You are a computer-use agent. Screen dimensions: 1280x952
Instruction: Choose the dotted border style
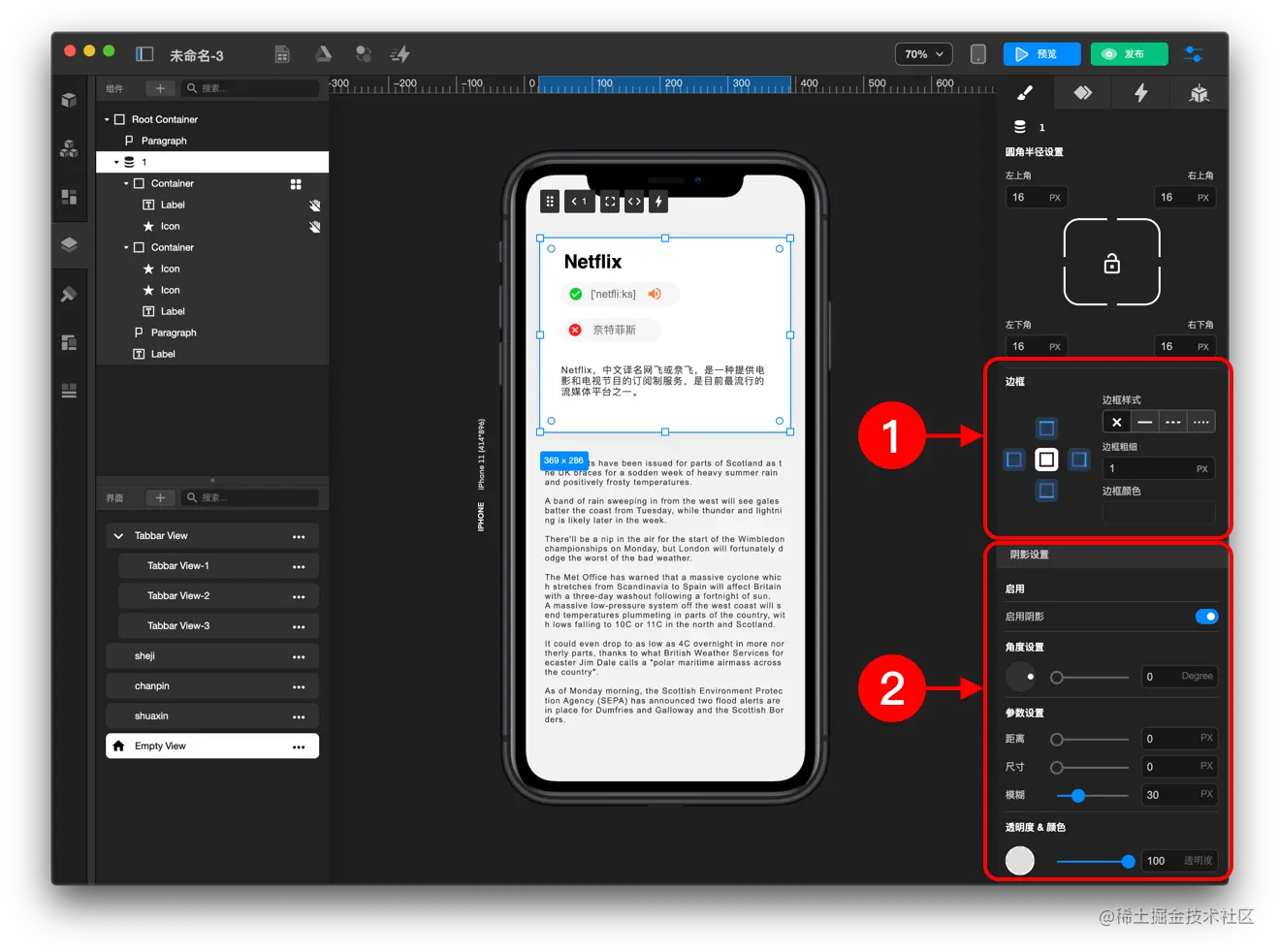(x=1201, y=422)
